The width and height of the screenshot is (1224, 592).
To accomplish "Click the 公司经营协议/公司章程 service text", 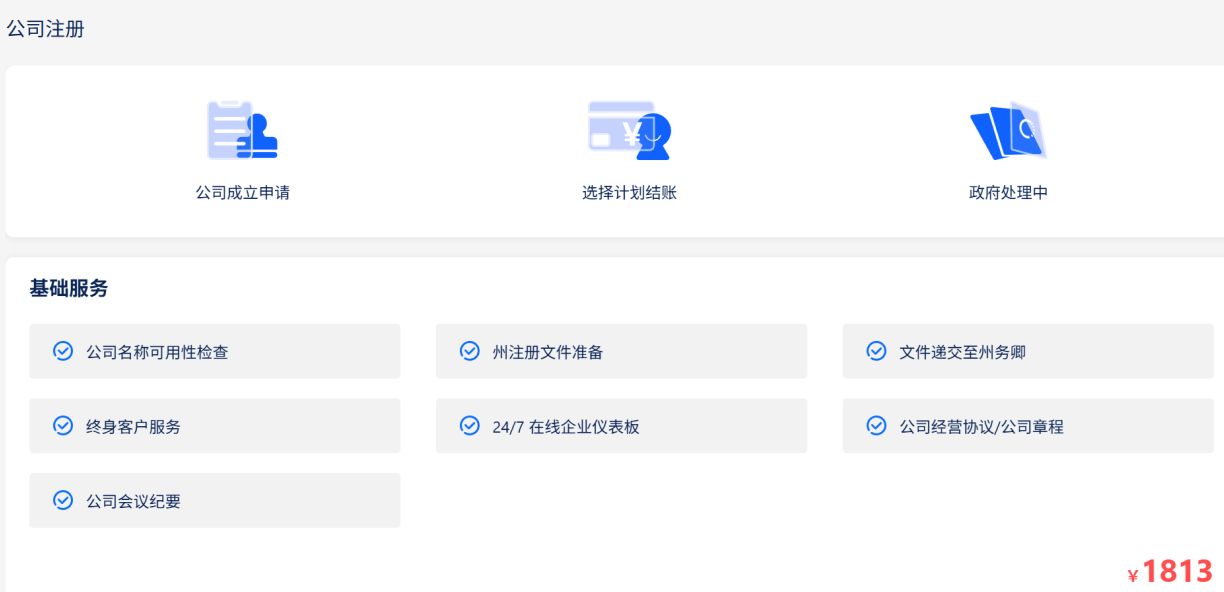I will click(x=981, y=427).
